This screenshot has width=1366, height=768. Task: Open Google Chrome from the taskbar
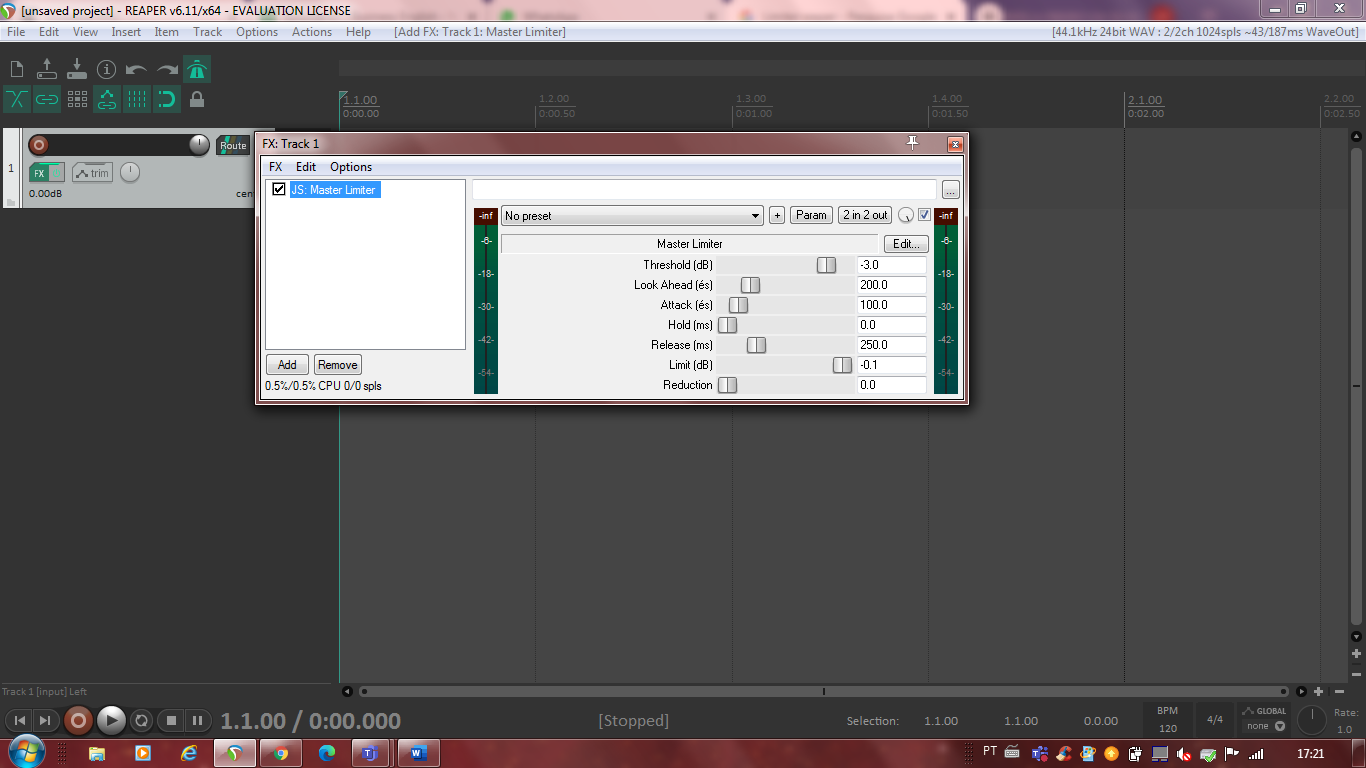[280, 753]
